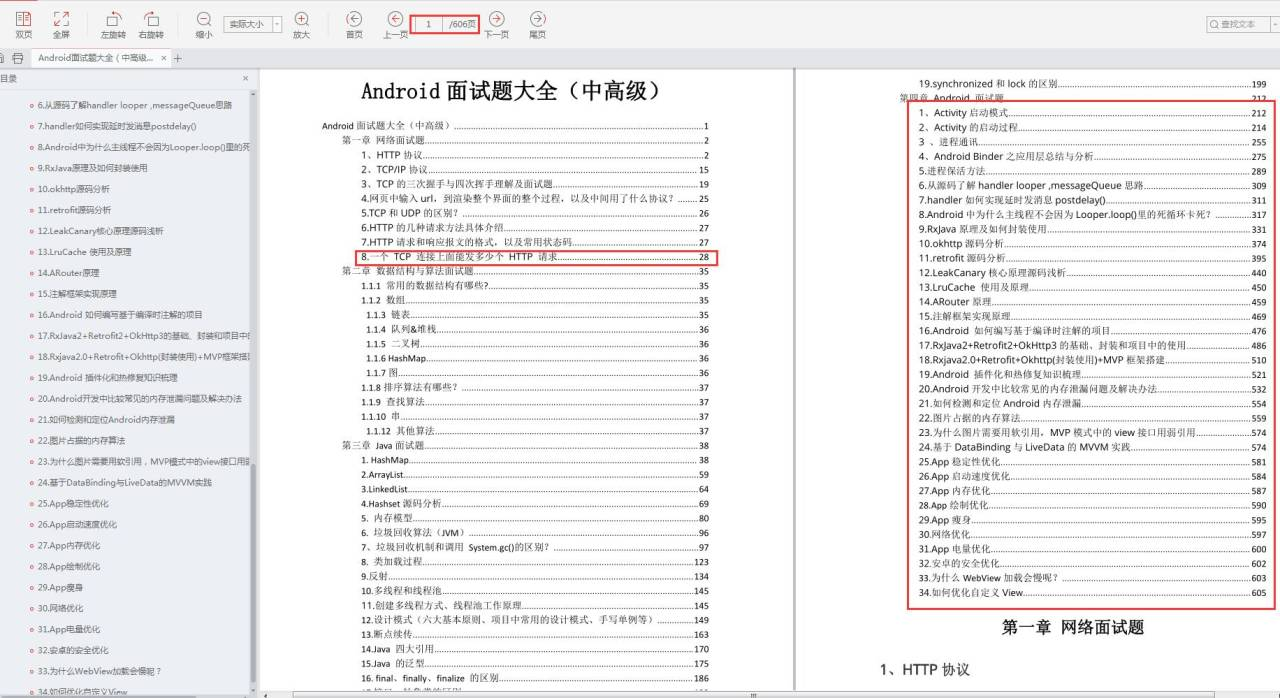Close the 目录 outline panel
The image size is (1280, 698).
[246, 78]
